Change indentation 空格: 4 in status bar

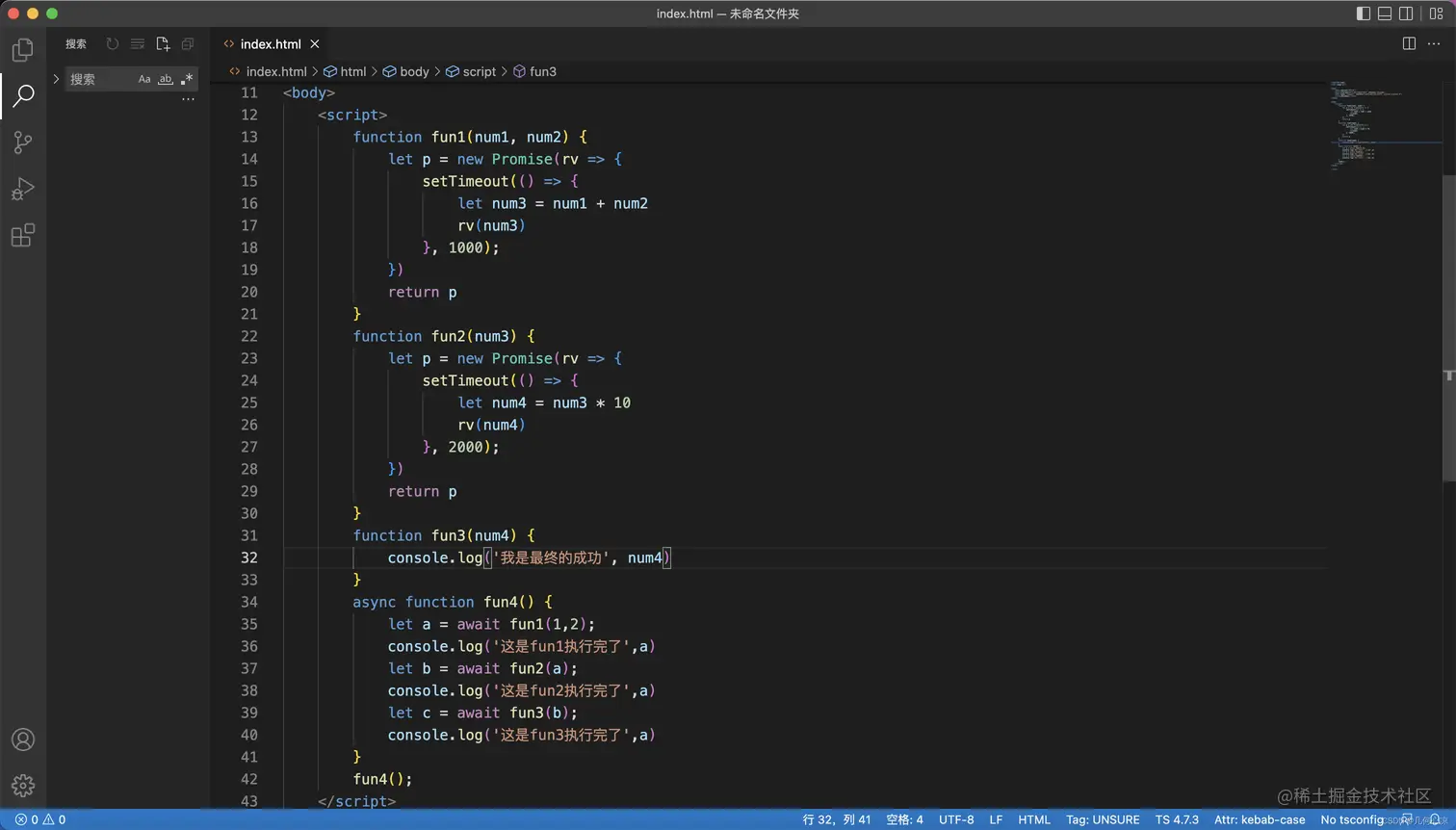coord(904,819)
